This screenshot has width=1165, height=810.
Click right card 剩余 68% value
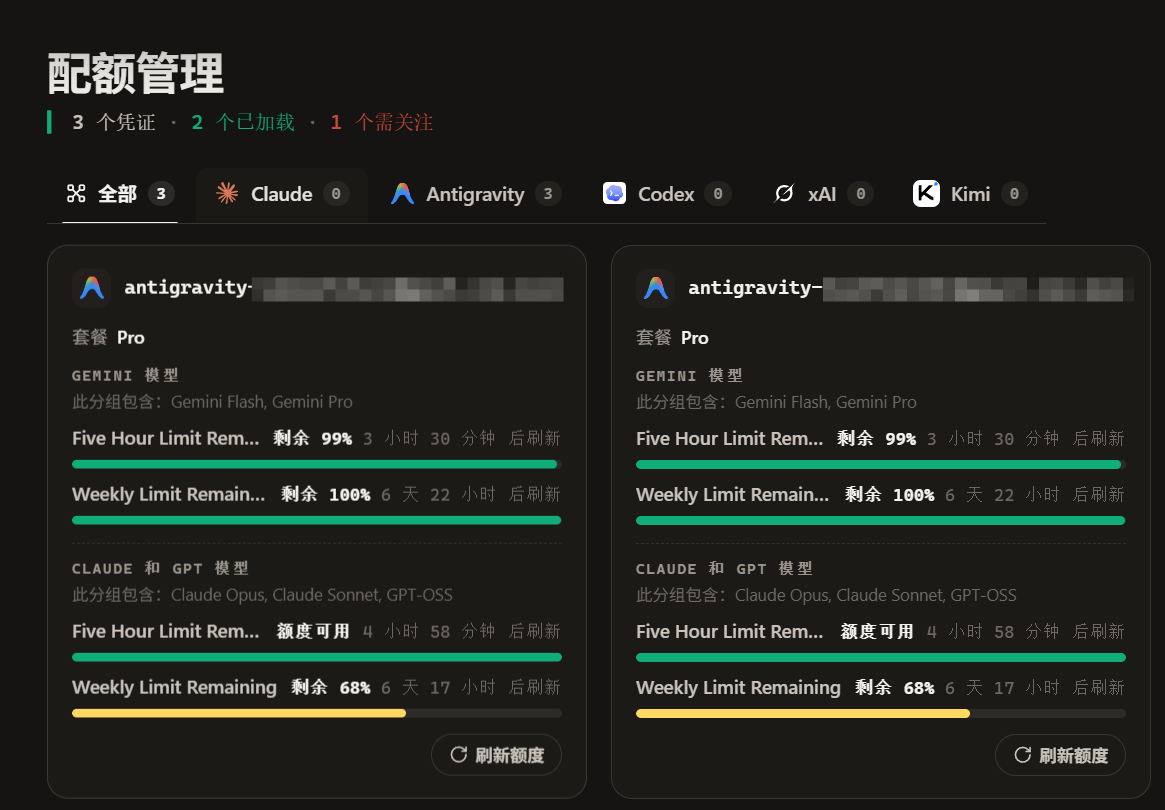click(x=895, y=688)
